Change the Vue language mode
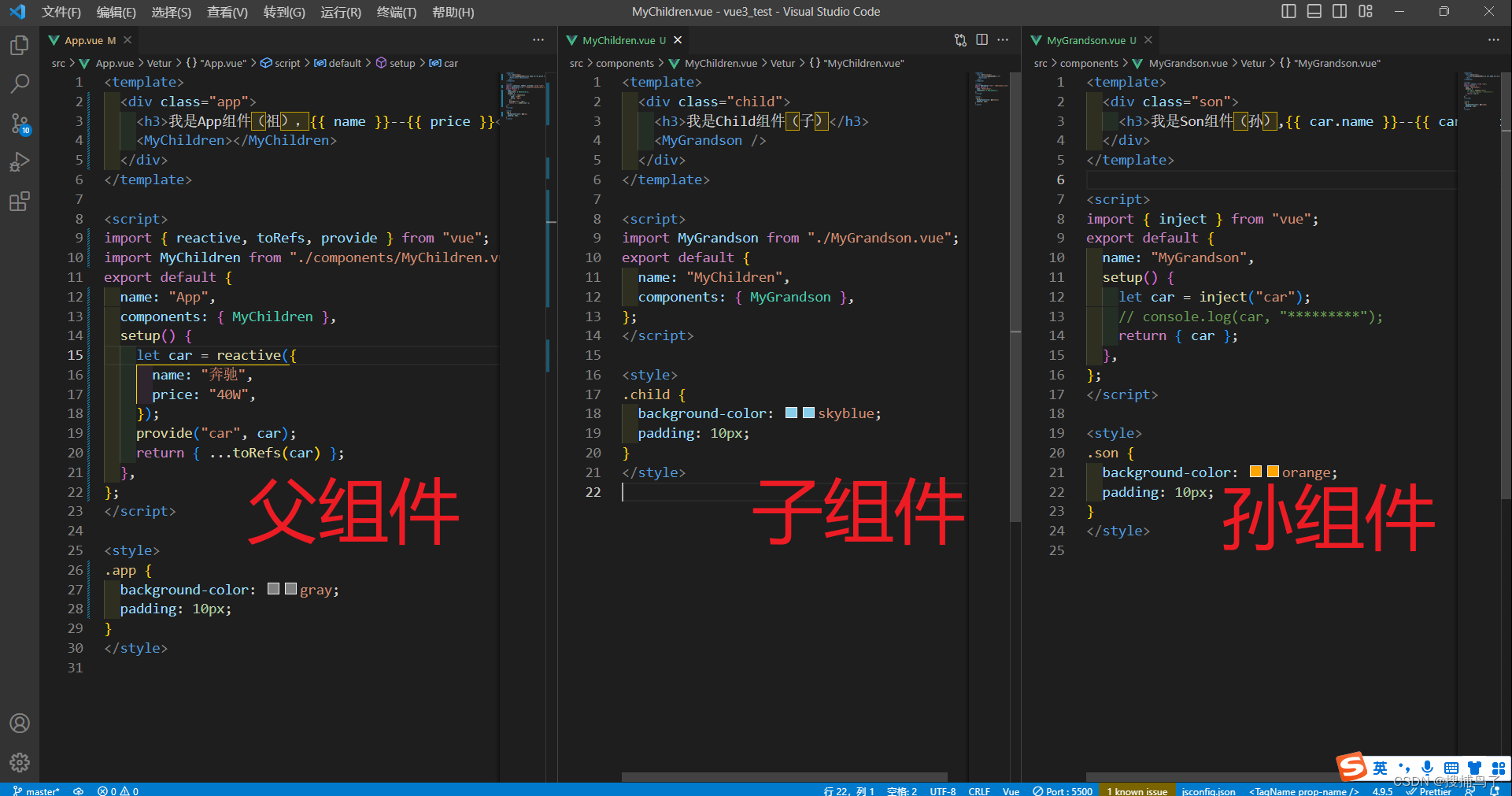The image size is (1512, 796). 1011,790
